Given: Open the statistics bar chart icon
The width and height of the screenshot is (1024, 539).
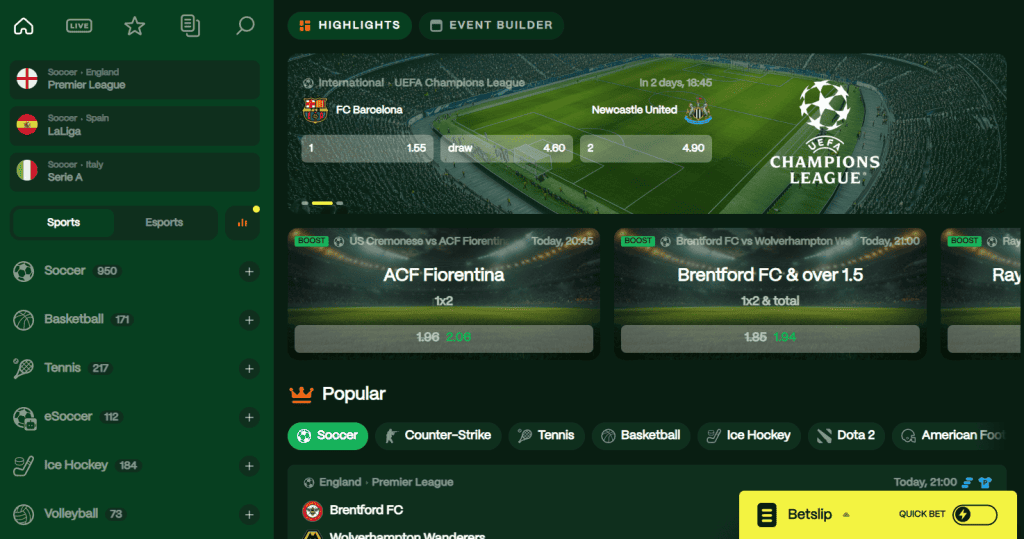Looking at the screenshot, I should pyautogui.click(x=242, y=223).
